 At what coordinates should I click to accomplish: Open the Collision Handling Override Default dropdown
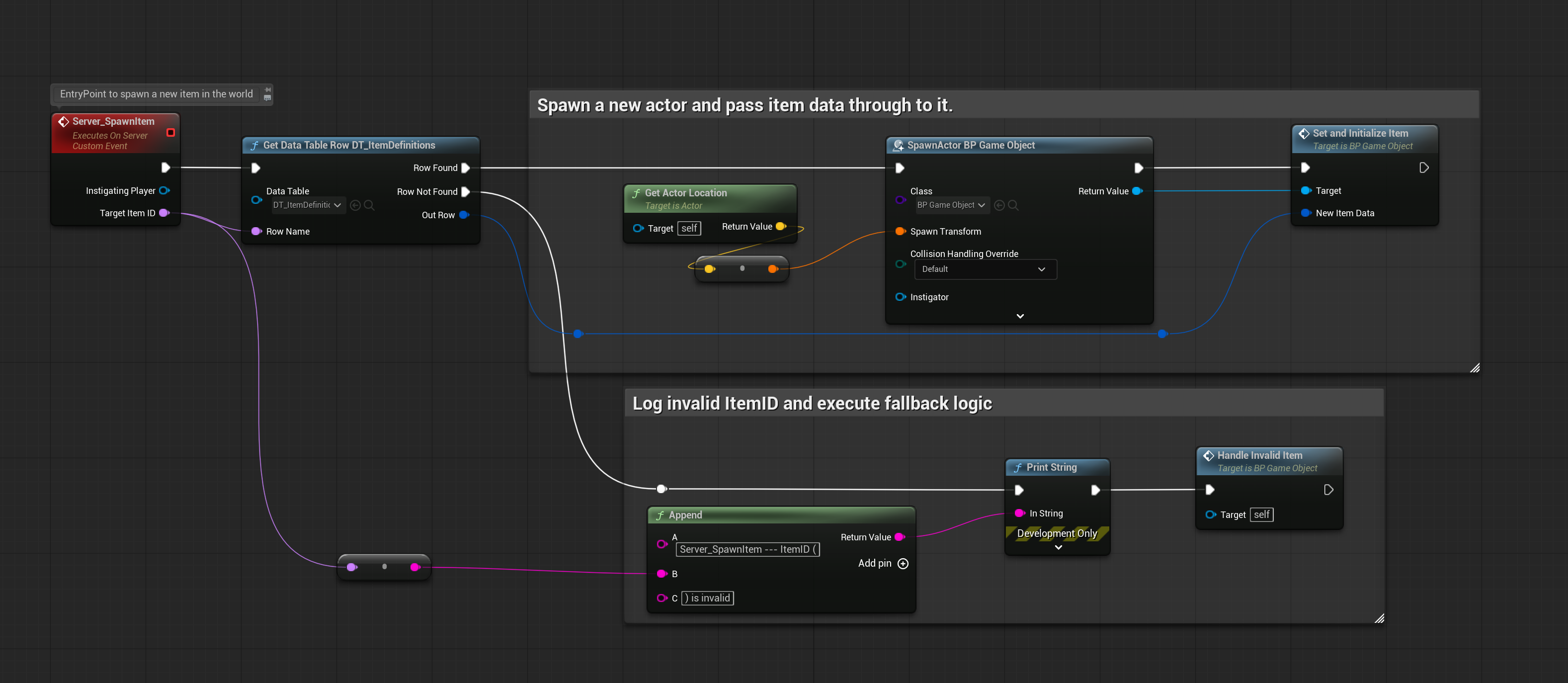click(x=986, y=269)
